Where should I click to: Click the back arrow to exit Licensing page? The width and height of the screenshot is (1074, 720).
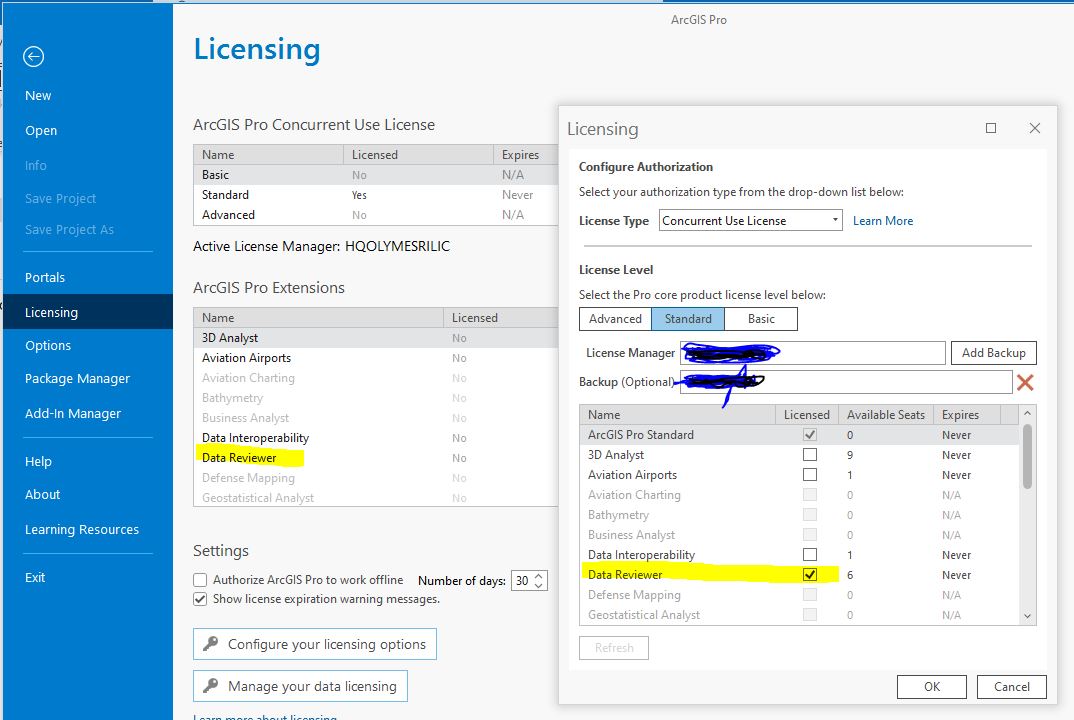point(33,57)
